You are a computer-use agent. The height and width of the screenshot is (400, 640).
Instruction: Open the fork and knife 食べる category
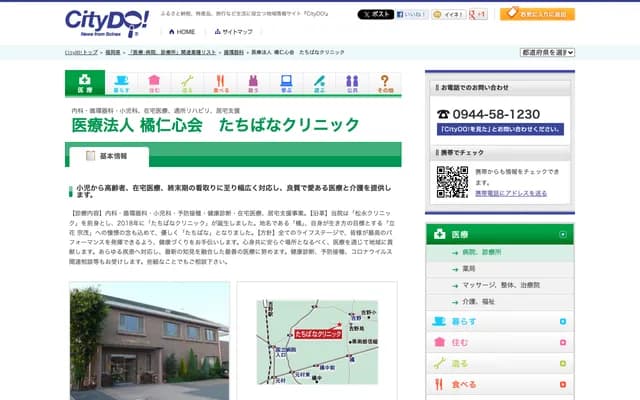220,83
